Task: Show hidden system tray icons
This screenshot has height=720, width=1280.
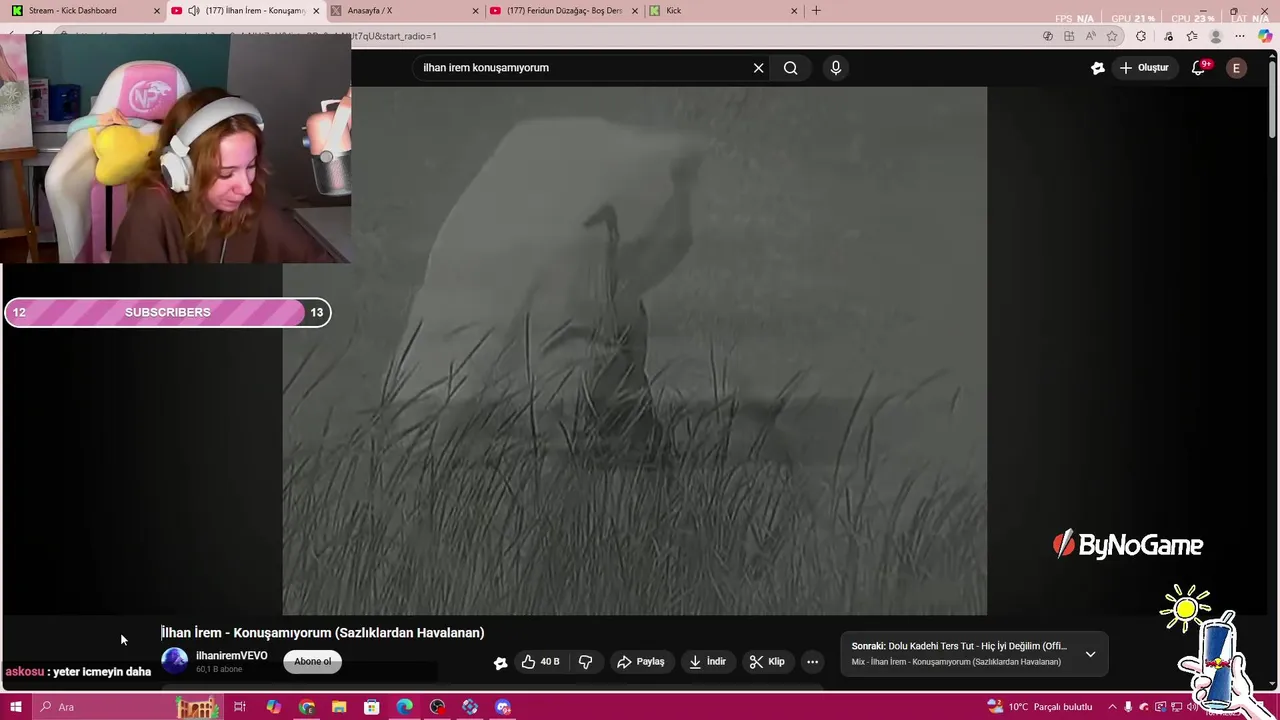Action: (1112, 707)
